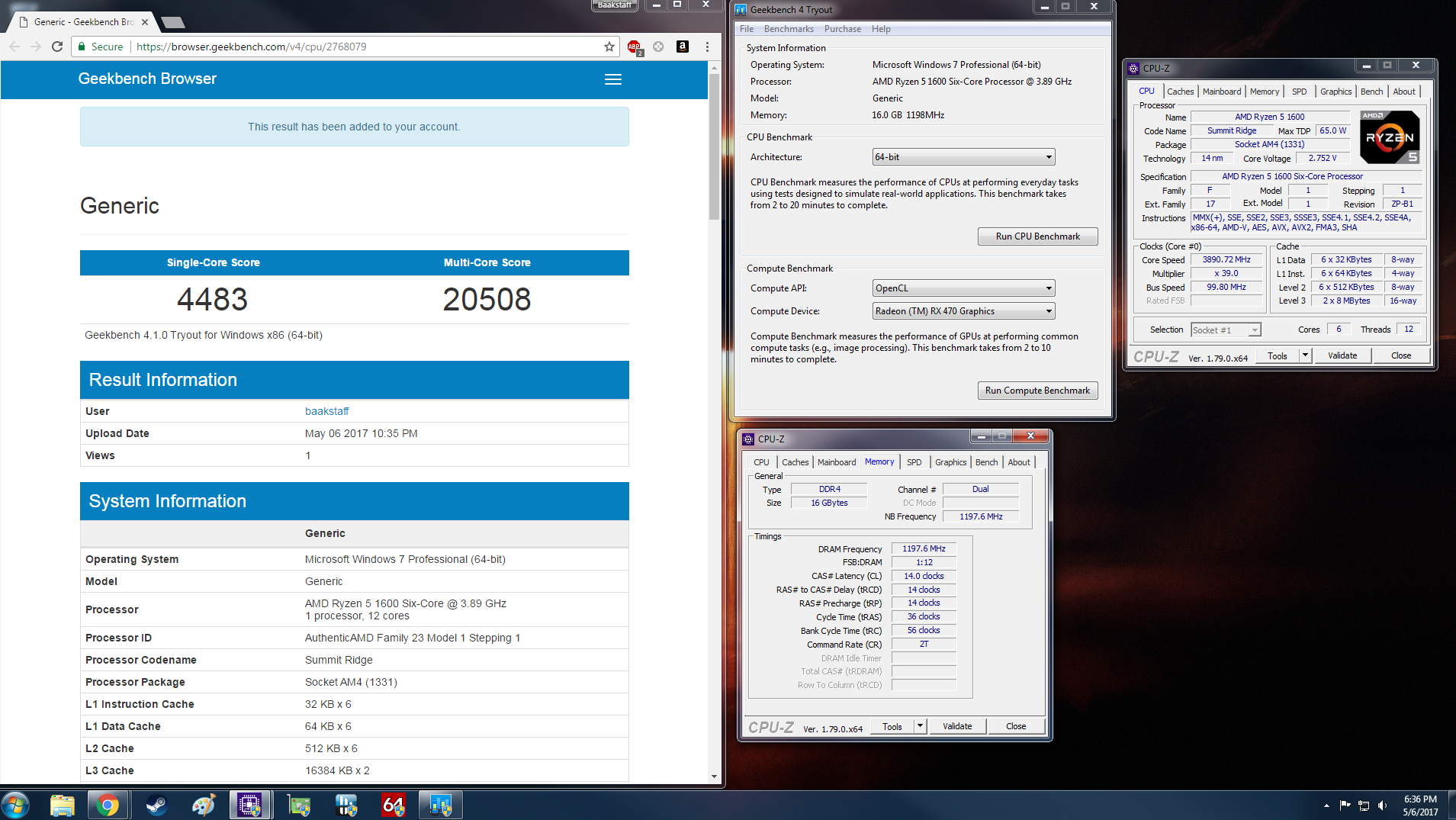
Task: Open the Geekbench Help menu
Action: tap(881, 29)
